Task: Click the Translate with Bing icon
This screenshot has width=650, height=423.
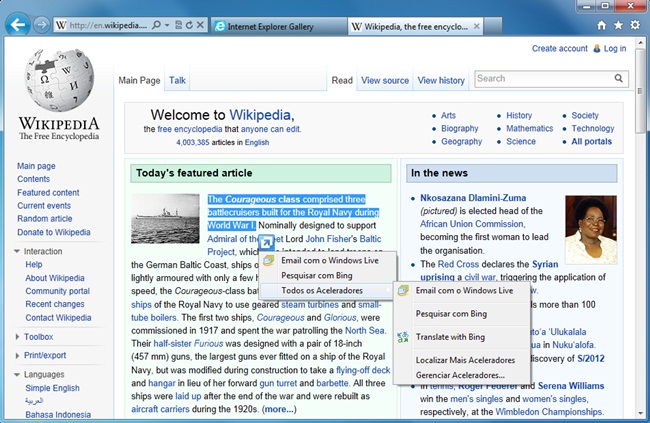Action: [403, 337]
